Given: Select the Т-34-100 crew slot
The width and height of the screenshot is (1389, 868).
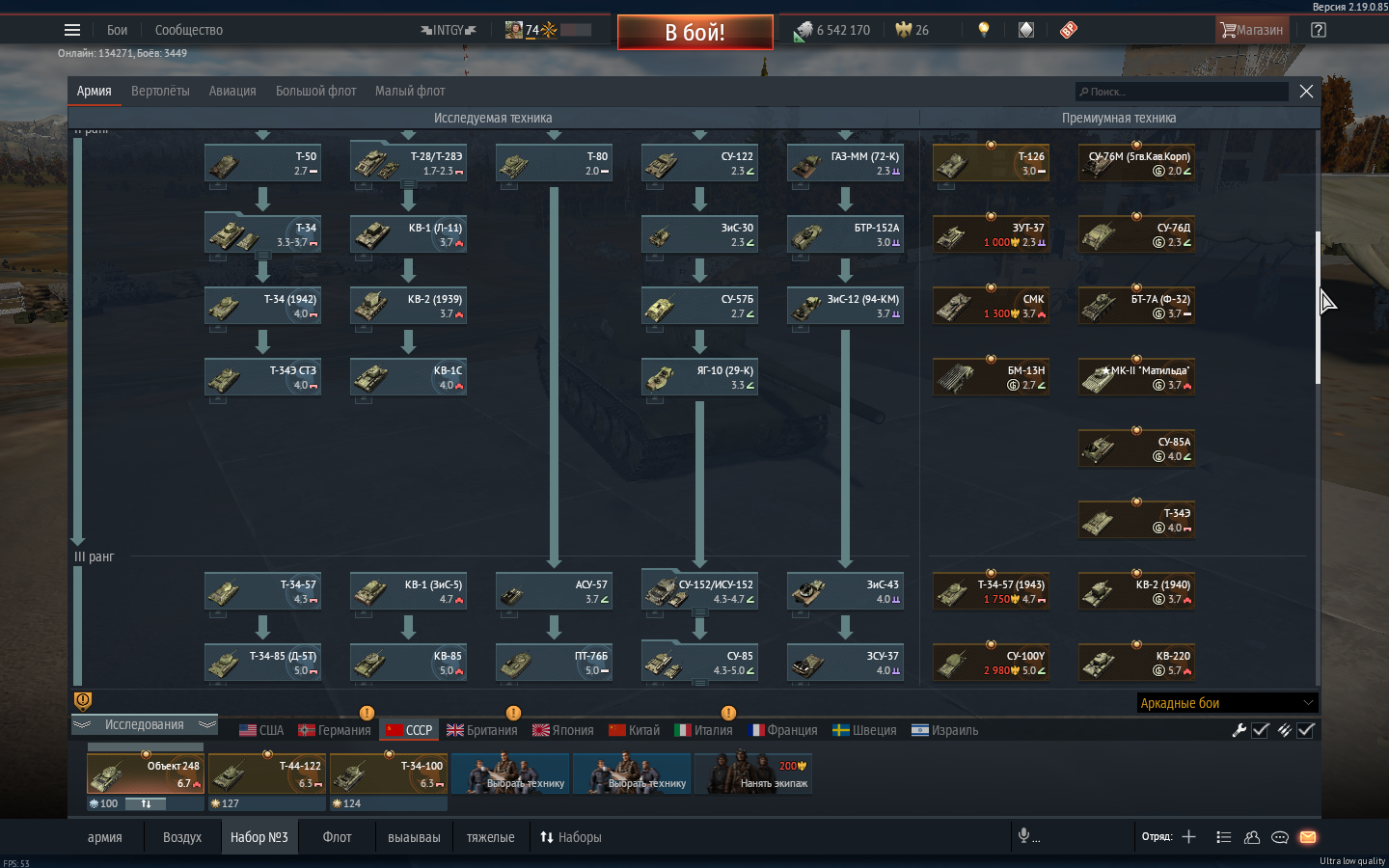Looking at the screenshot, I should click(x=389, y=773).
